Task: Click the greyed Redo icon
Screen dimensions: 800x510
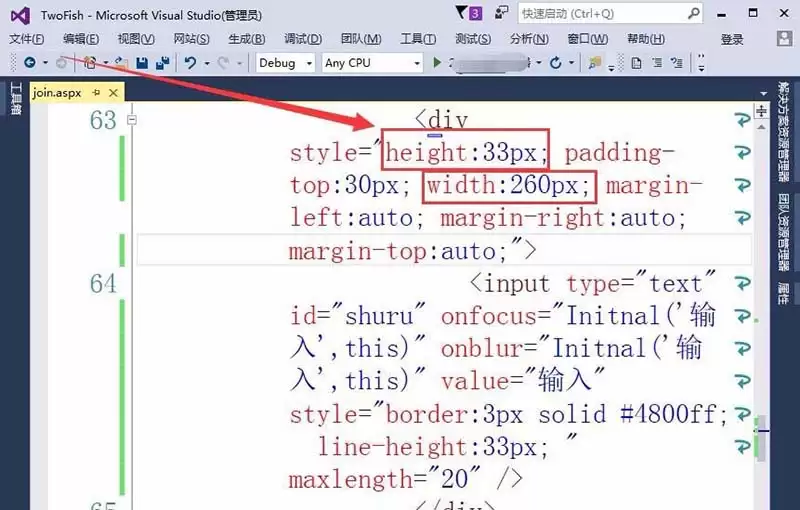Action: (x=223, y=63)
